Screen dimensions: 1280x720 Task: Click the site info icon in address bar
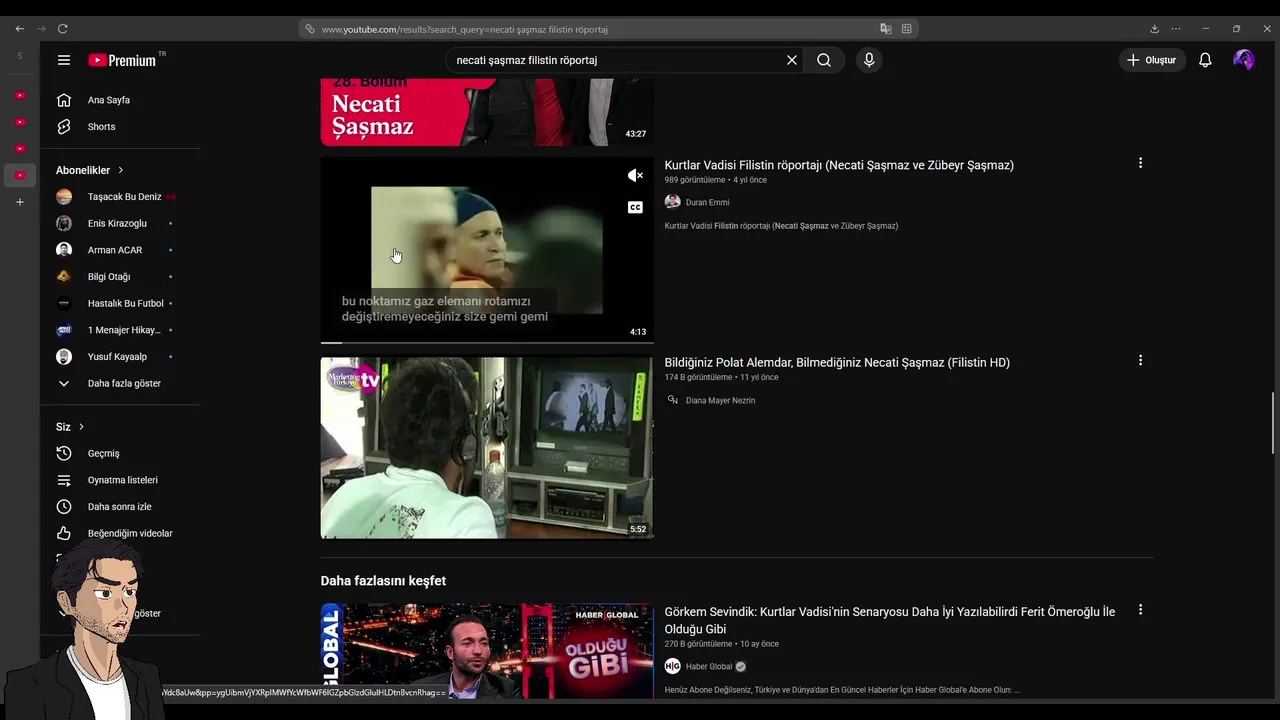tap(310, 29)
